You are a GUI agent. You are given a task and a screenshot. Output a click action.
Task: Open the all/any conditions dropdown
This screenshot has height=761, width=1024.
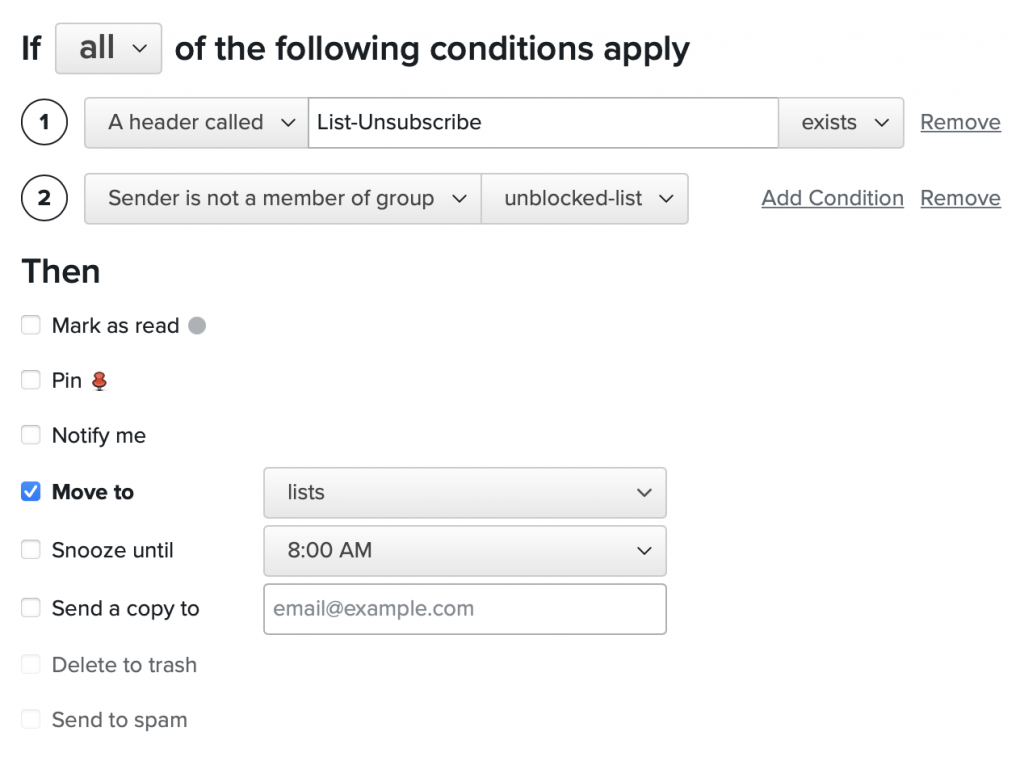pos(108,48)
